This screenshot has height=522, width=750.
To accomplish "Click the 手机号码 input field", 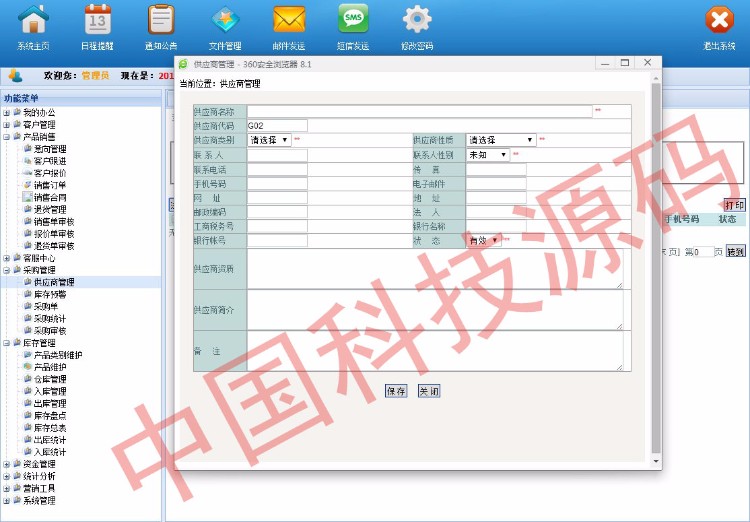I will pos(277,184).
